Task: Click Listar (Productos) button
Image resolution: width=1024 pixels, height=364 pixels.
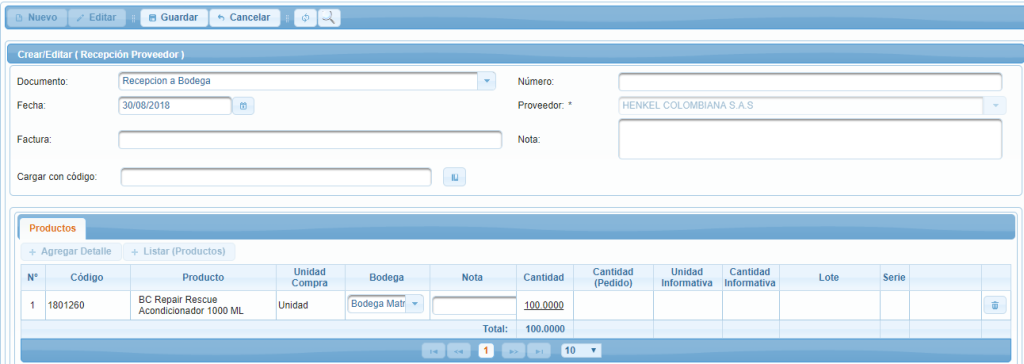Action: pos(179,252)
